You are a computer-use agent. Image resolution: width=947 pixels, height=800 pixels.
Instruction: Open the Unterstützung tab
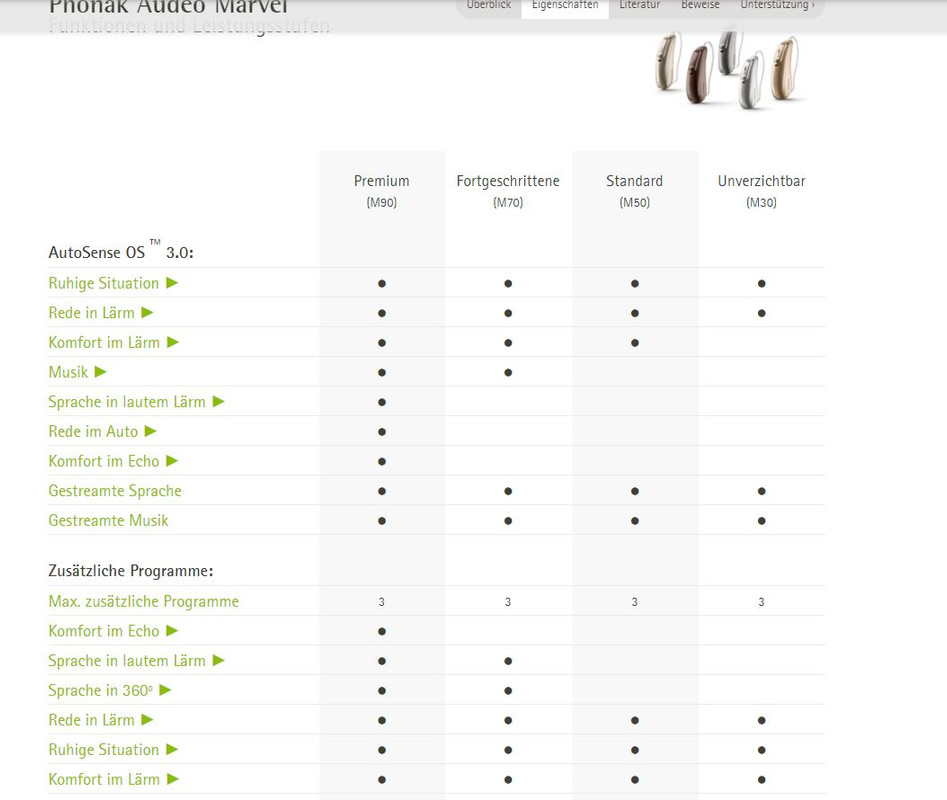777,5
